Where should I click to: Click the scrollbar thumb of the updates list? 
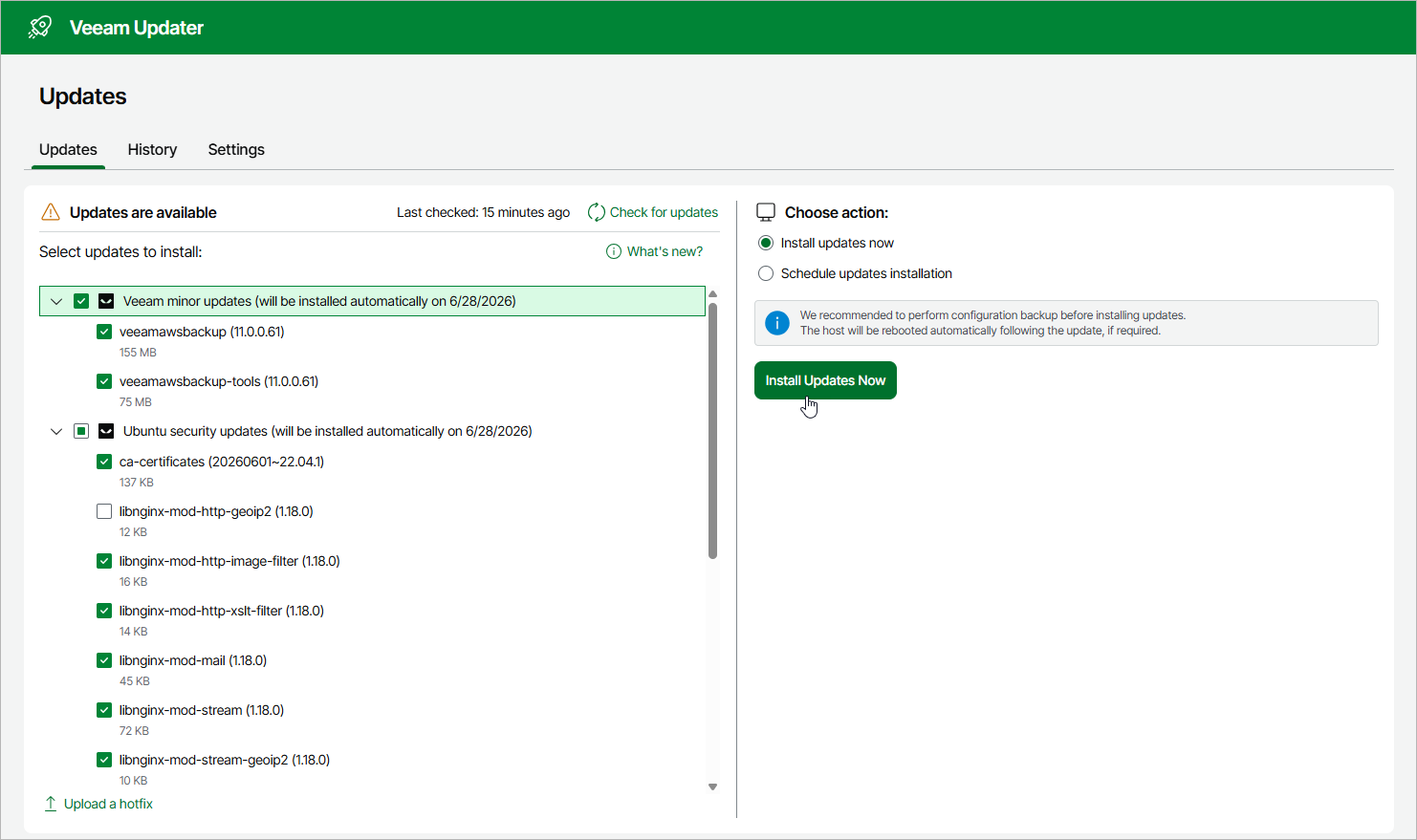tap(712, 430)
